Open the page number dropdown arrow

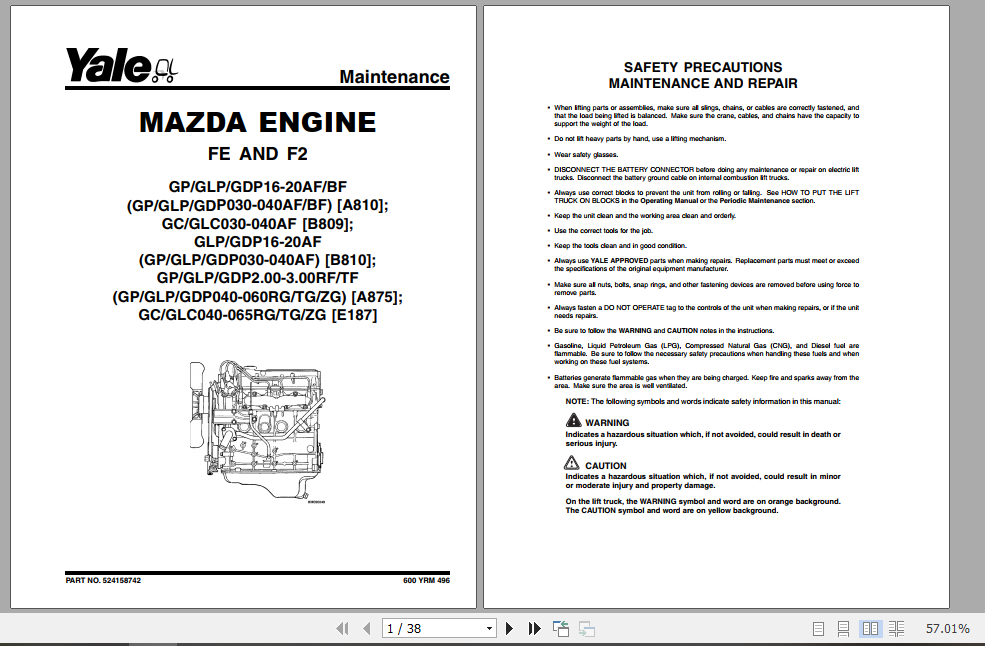[x=489, y=628]
